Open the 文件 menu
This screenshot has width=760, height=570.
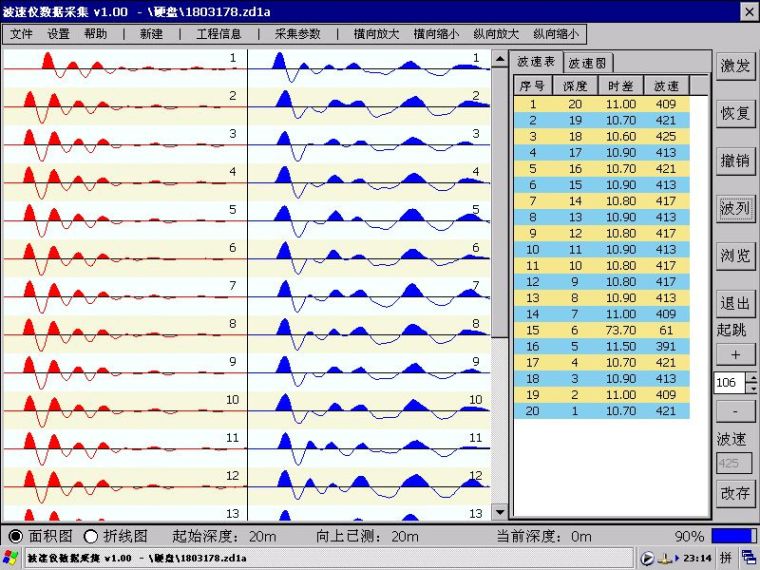(x=22, y=33)
